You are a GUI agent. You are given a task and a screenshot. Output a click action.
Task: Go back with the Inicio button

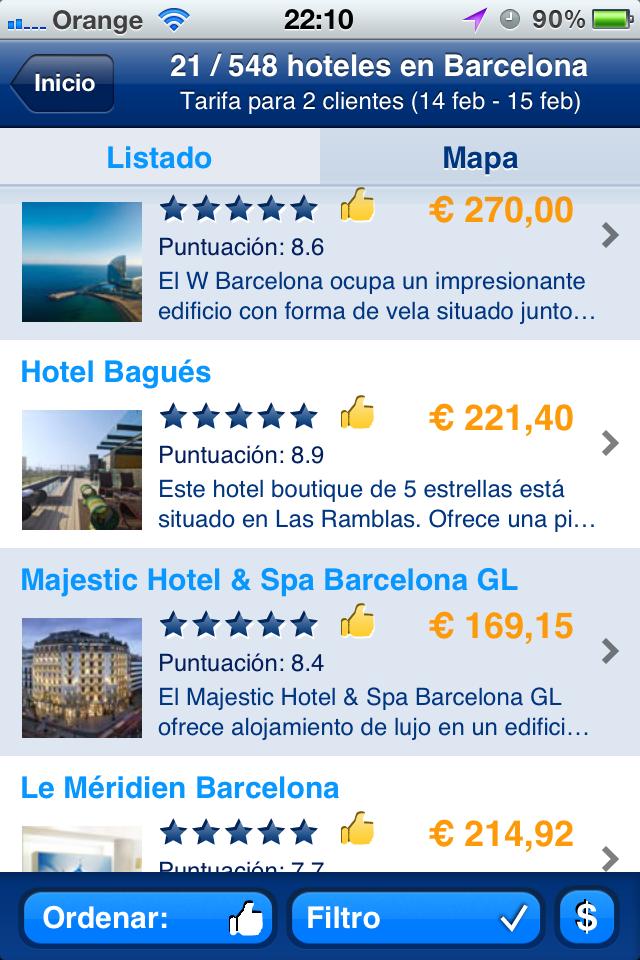click(63, 84)
